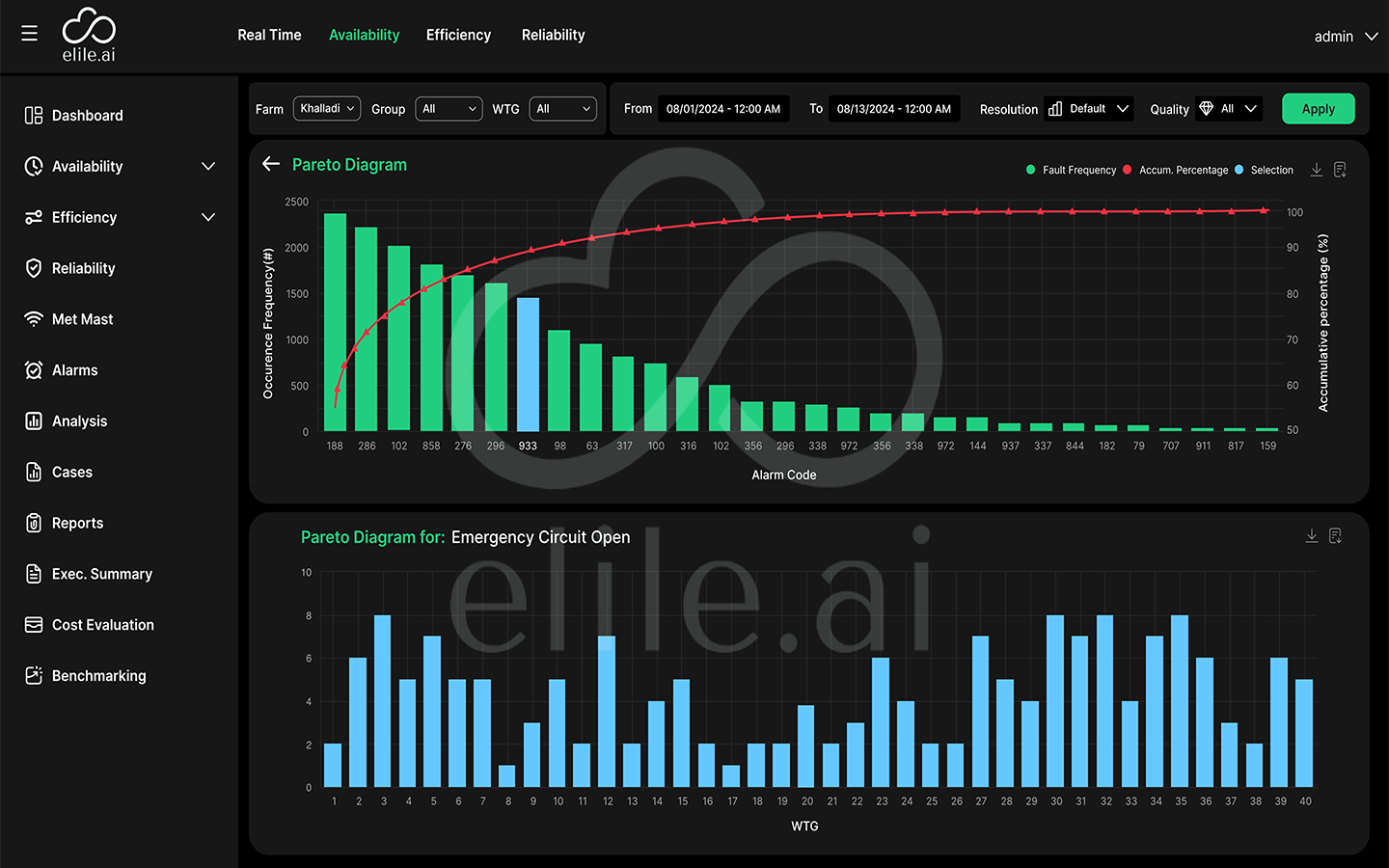Click the Efficiency sliders icon in sidebar

pos(34,217)
